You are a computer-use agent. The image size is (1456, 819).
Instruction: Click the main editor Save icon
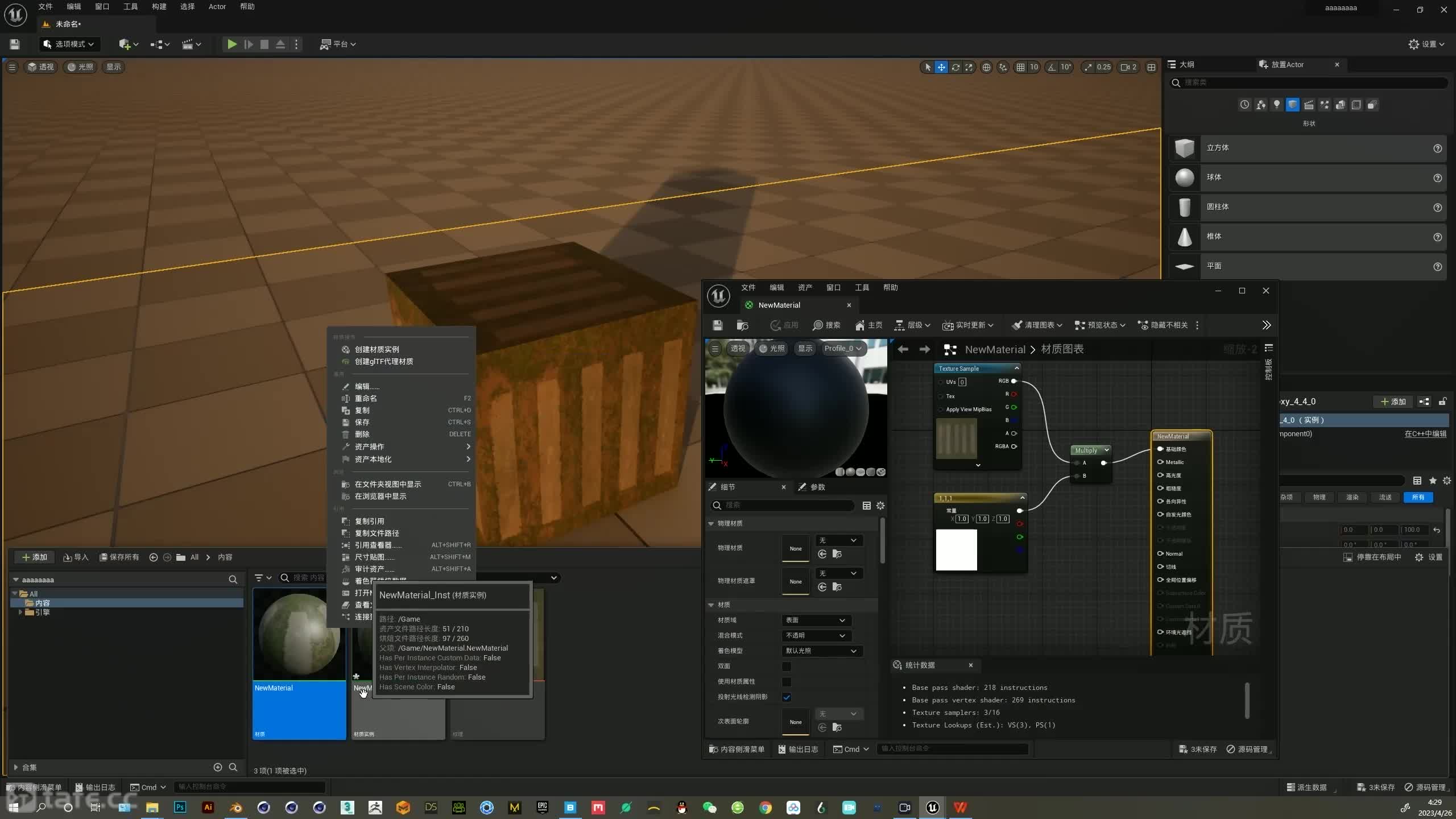click(15, 44)
